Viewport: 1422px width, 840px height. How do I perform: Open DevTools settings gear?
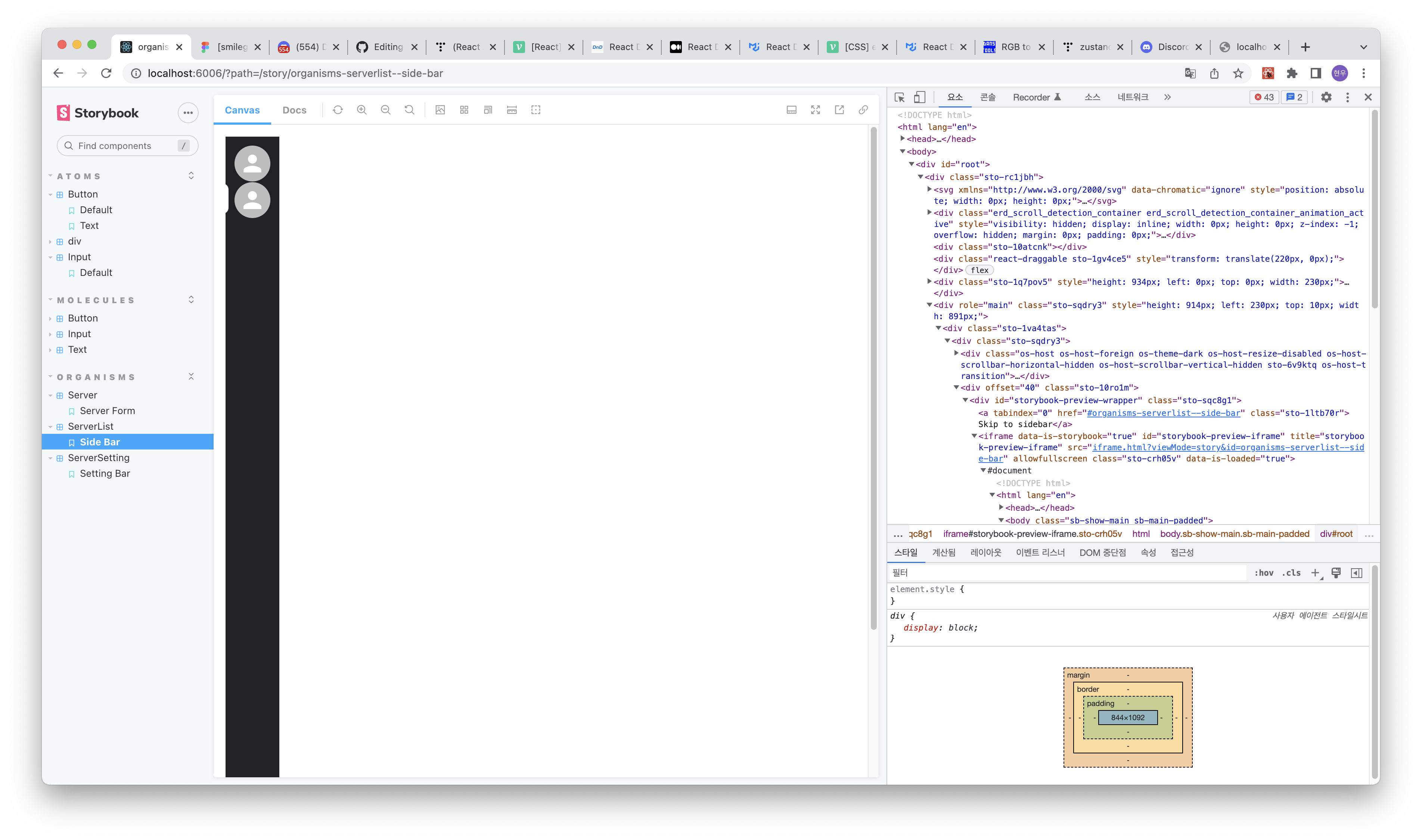tap(1326, 97)
